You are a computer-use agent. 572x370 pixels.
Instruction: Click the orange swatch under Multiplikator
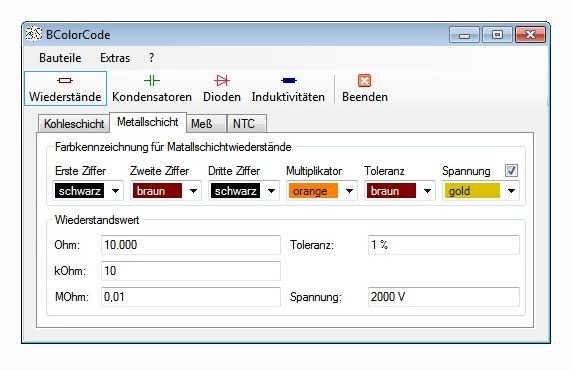click(313, 191)
